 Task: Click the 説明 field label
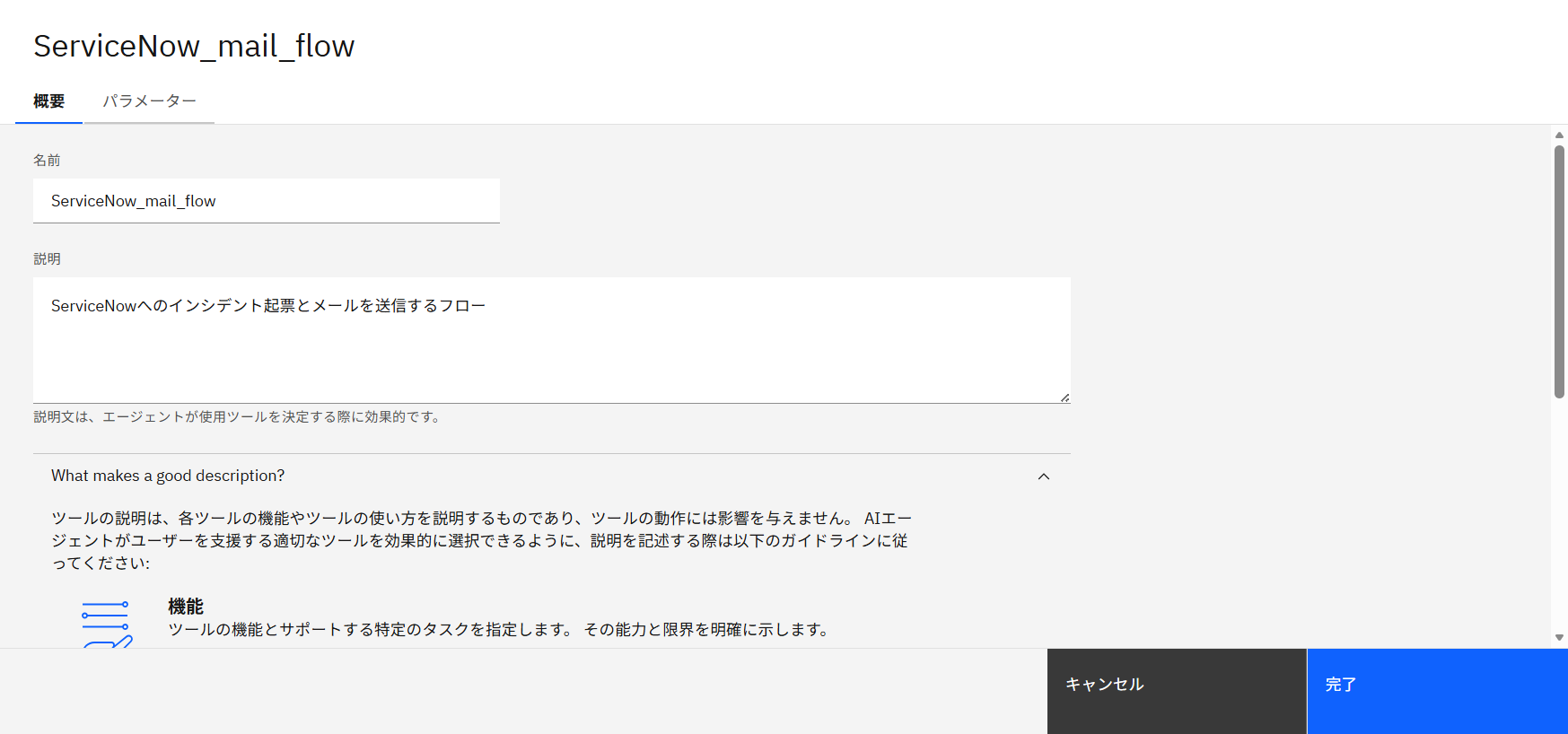tap(47, 258)
